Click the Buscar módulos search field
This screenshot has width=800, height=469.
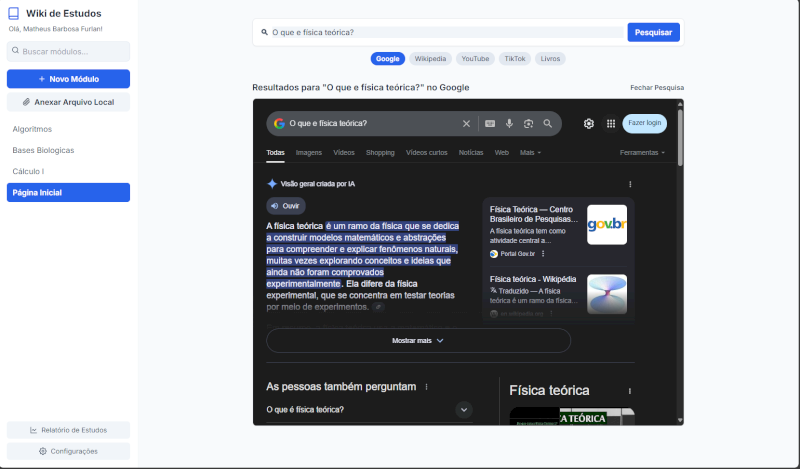[x=68, y=51]
